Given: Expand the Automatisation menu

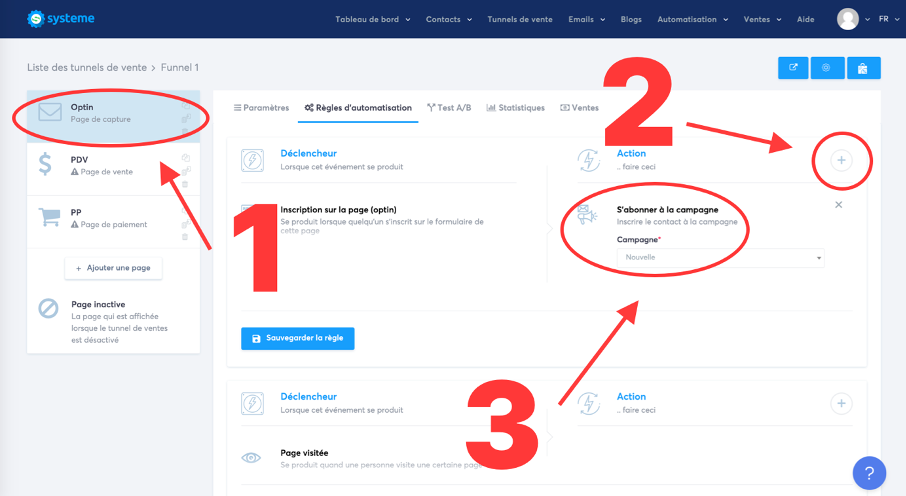Looking at the screenshot, I should (693, 19).
